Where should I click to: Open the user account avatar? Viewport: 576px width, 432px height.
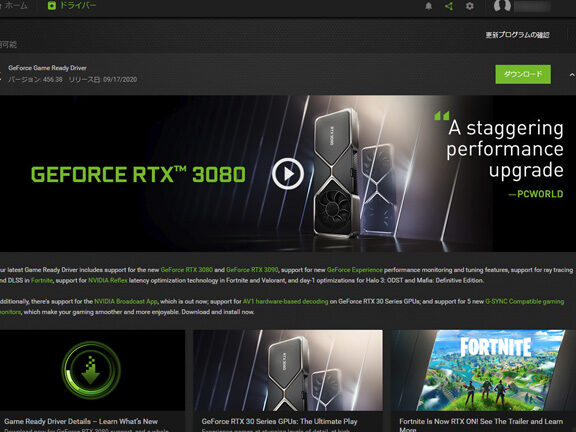502,6
